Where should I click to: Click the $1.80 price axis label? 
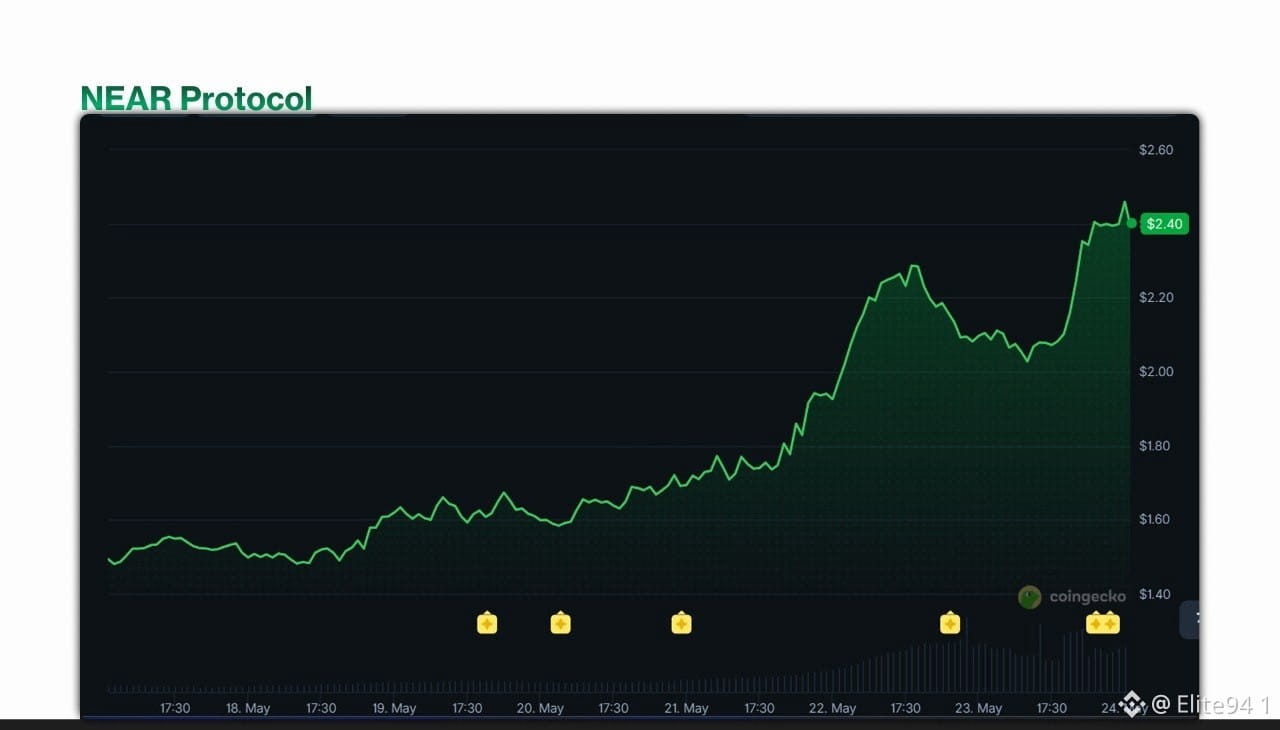(1156, 446)
